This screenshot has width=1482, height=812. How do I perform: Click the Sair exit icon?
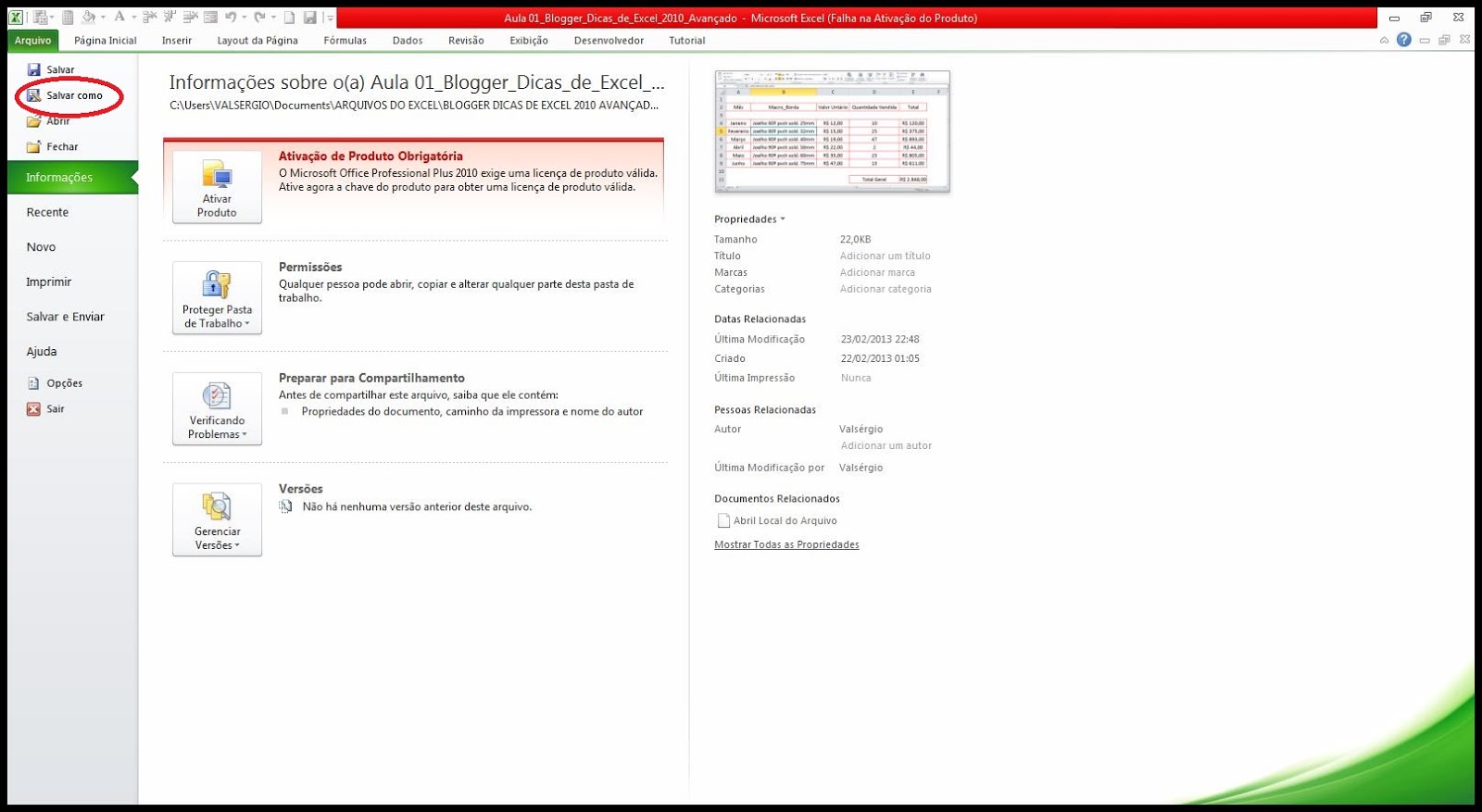(x=33, y=408)
